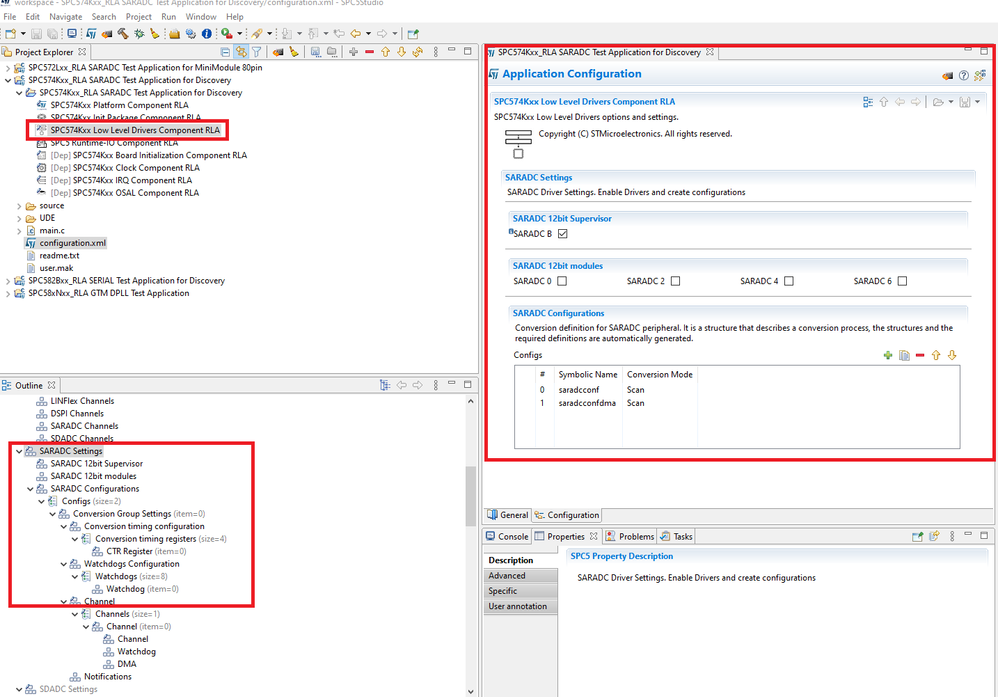Click the down arrow in Project Explorer toolbar

tap(401, 52)
